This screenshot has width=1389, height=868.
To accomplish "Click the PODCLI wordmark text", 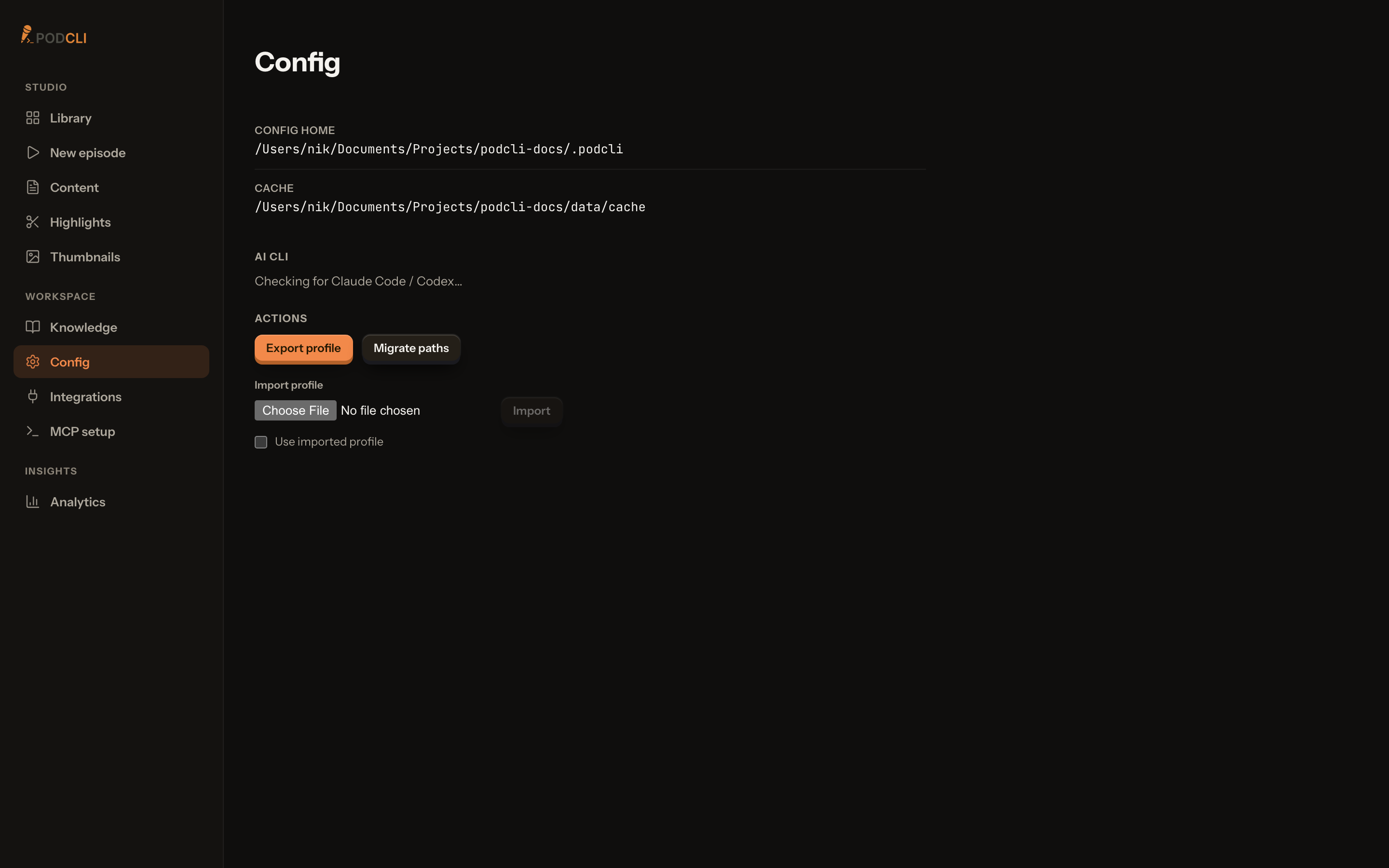I will pyautogui.click(x=61, y=38).
